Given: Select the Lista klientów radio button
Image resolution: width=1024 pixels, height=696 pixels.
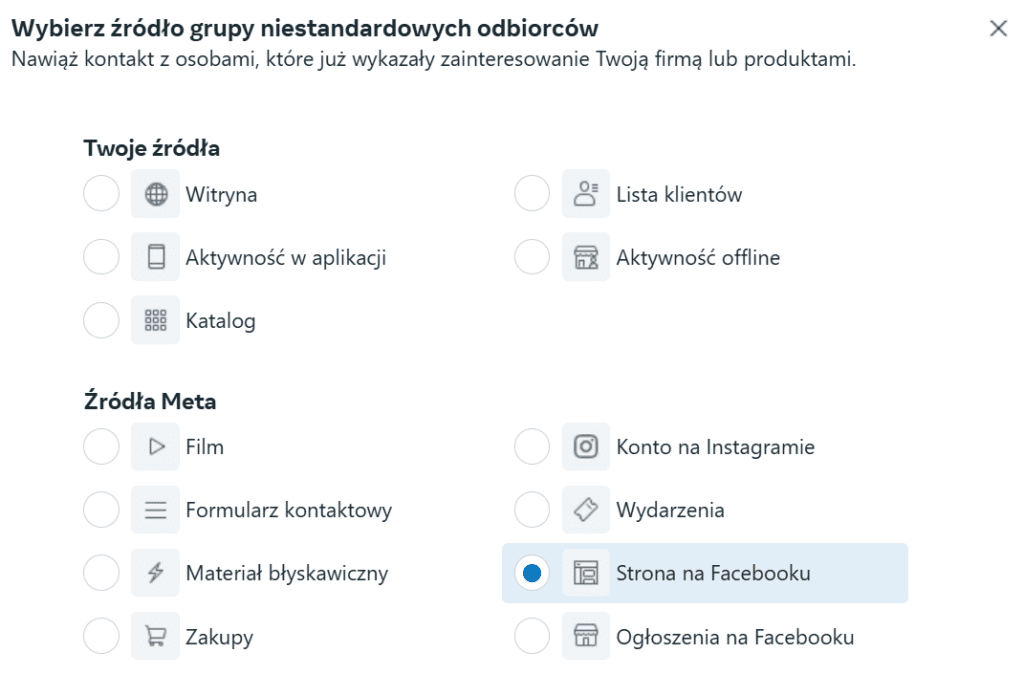Looking at the screenshot, I should [x=531, y=193].
